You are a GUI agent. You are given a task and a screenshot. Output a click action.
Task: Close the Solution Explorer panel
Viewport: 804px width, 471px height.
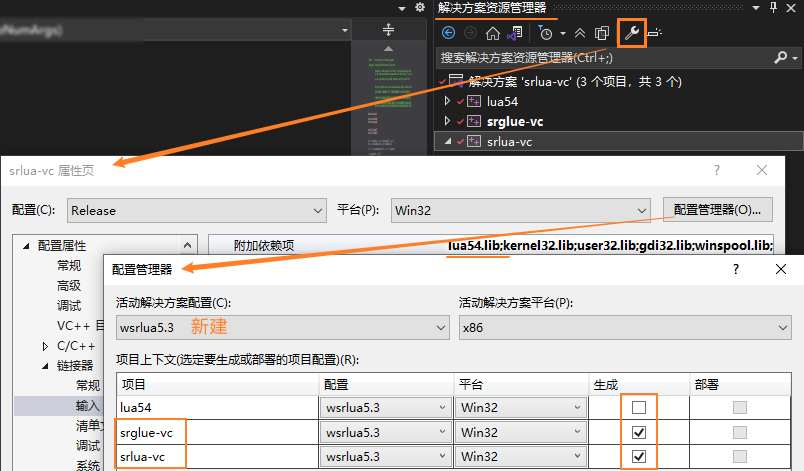tap(791, 8)
